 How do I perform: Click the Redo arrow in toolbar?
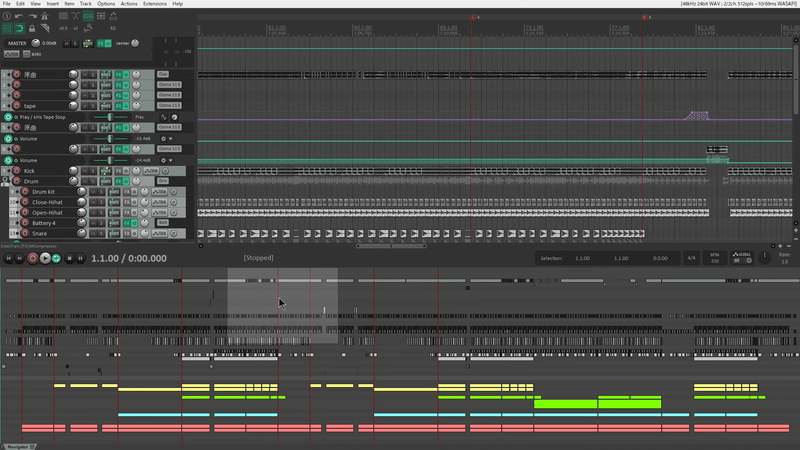click(x=32, y=16)
